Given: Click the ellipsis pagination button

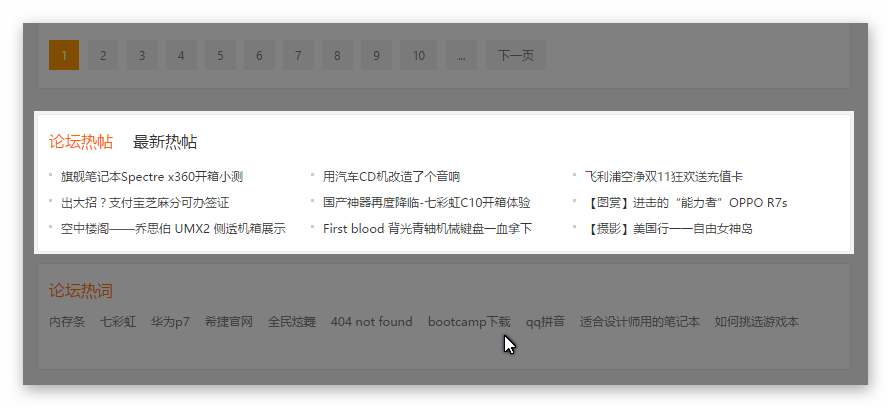Looking at the screenshot, I should coord(461,55).
